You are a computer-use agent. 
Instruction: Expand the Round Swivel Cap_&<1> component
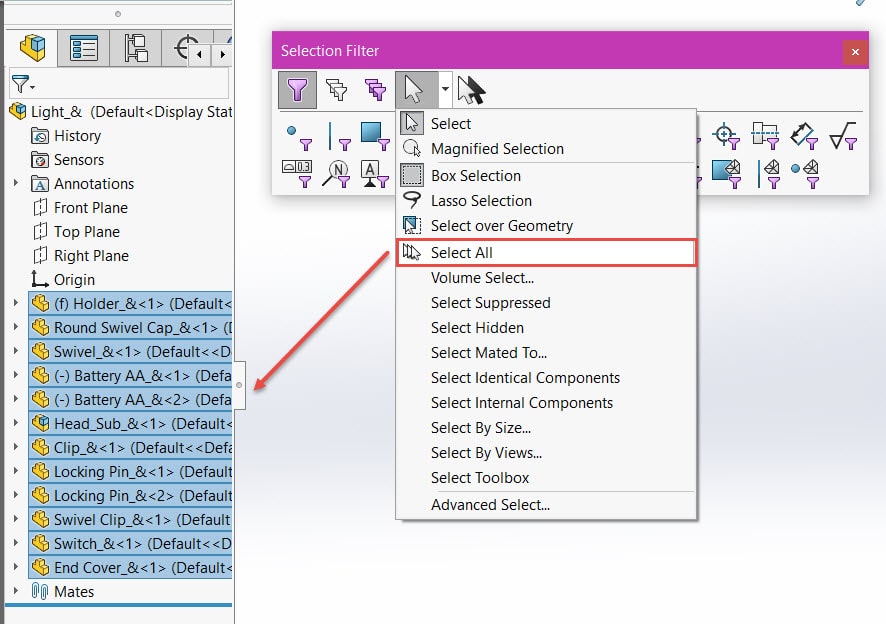click(16, 327)
